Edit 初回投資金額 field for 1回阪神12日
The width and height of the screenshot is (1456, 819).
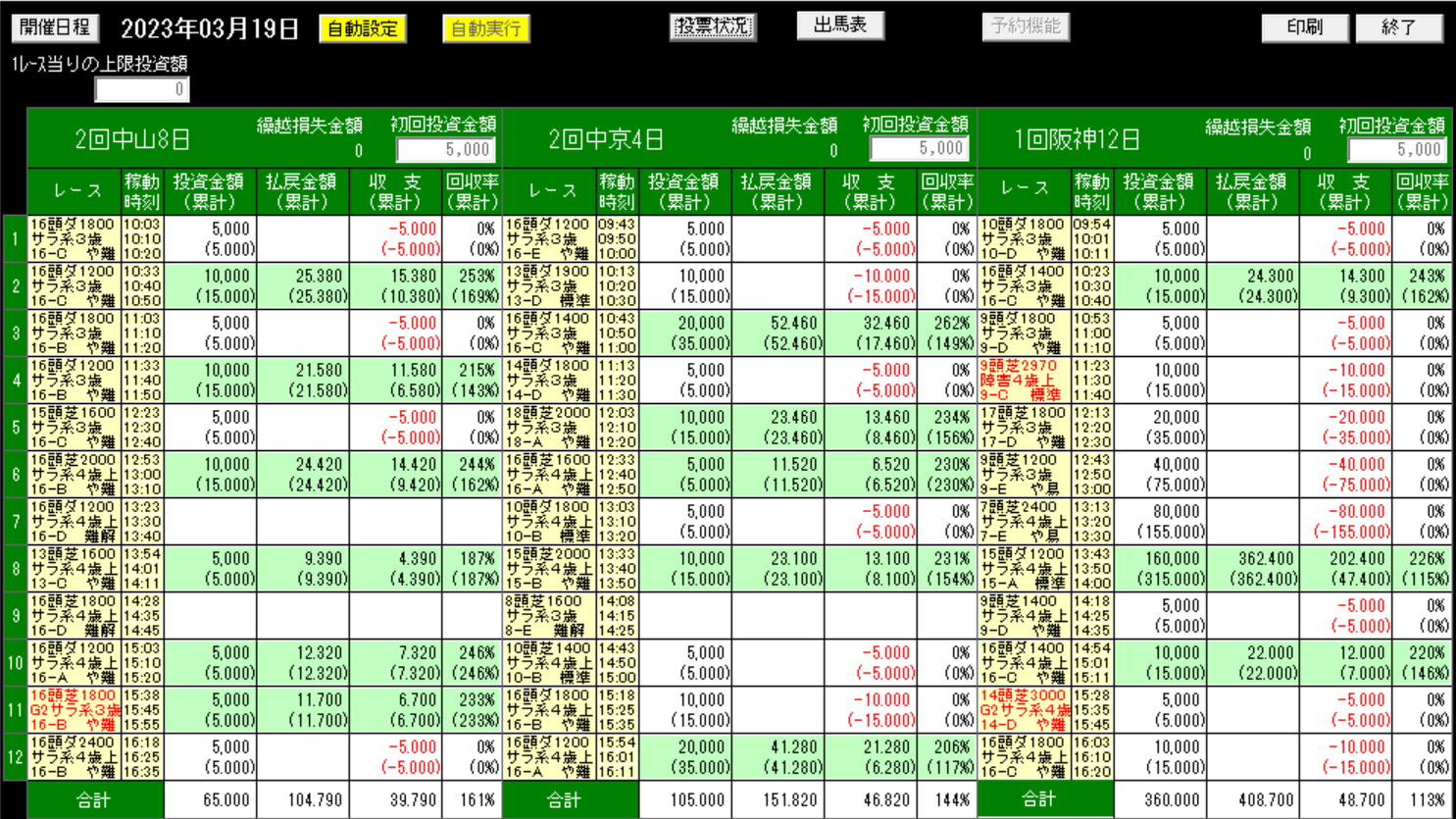coord(1397,150)
